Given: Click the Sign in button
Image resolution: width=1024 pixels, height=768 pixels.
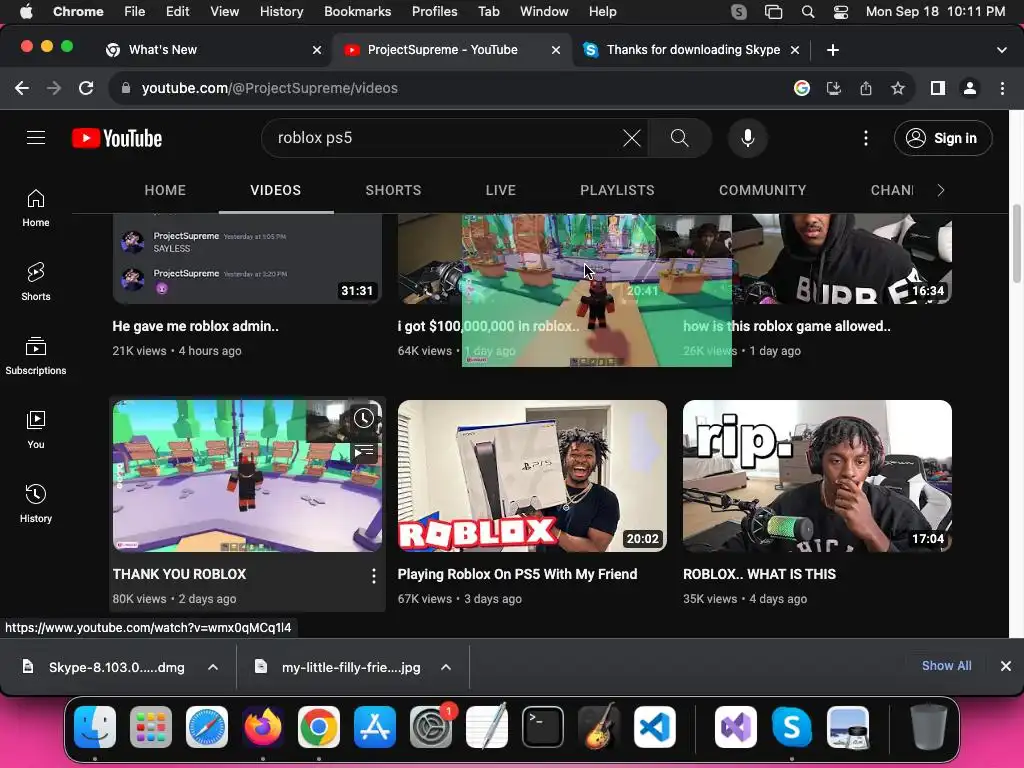Looking at the screenshot, I should pyautogui.click(x=943, y=138).
